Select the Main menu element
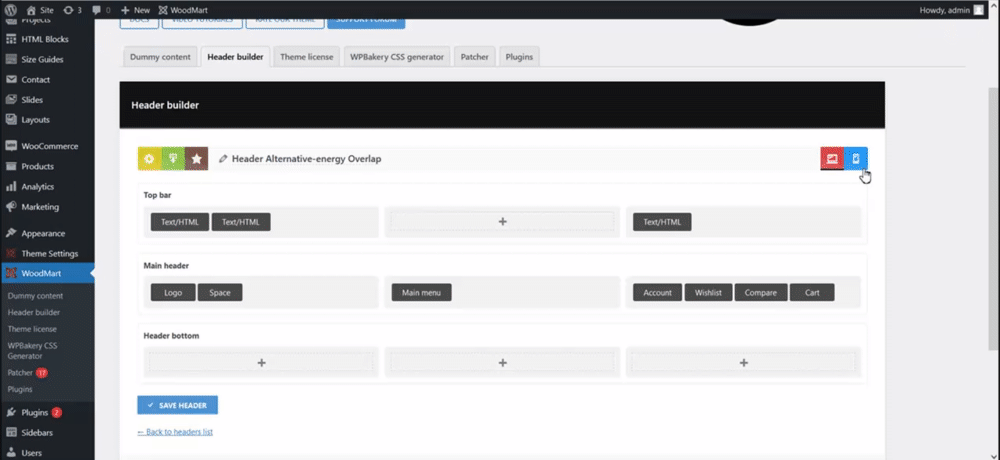The height and width of the screenshot is (460, 1000). pyautogui.click(x=422, y=293)
